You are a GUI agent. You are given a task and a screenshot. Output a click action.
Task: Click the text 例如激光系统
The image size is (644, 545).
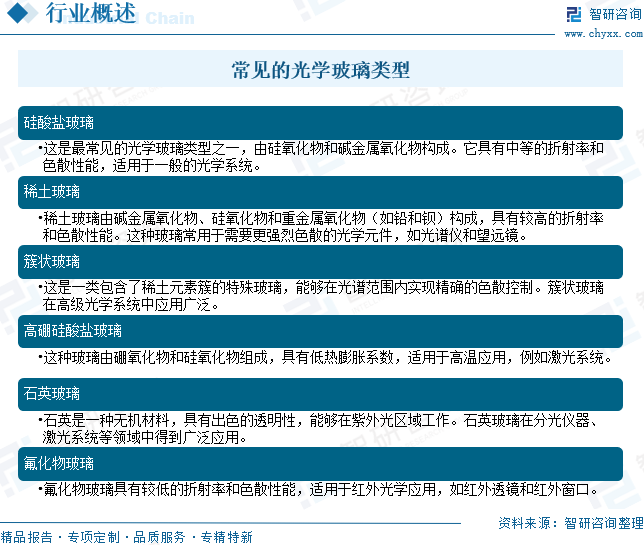[x=562, y=357]
